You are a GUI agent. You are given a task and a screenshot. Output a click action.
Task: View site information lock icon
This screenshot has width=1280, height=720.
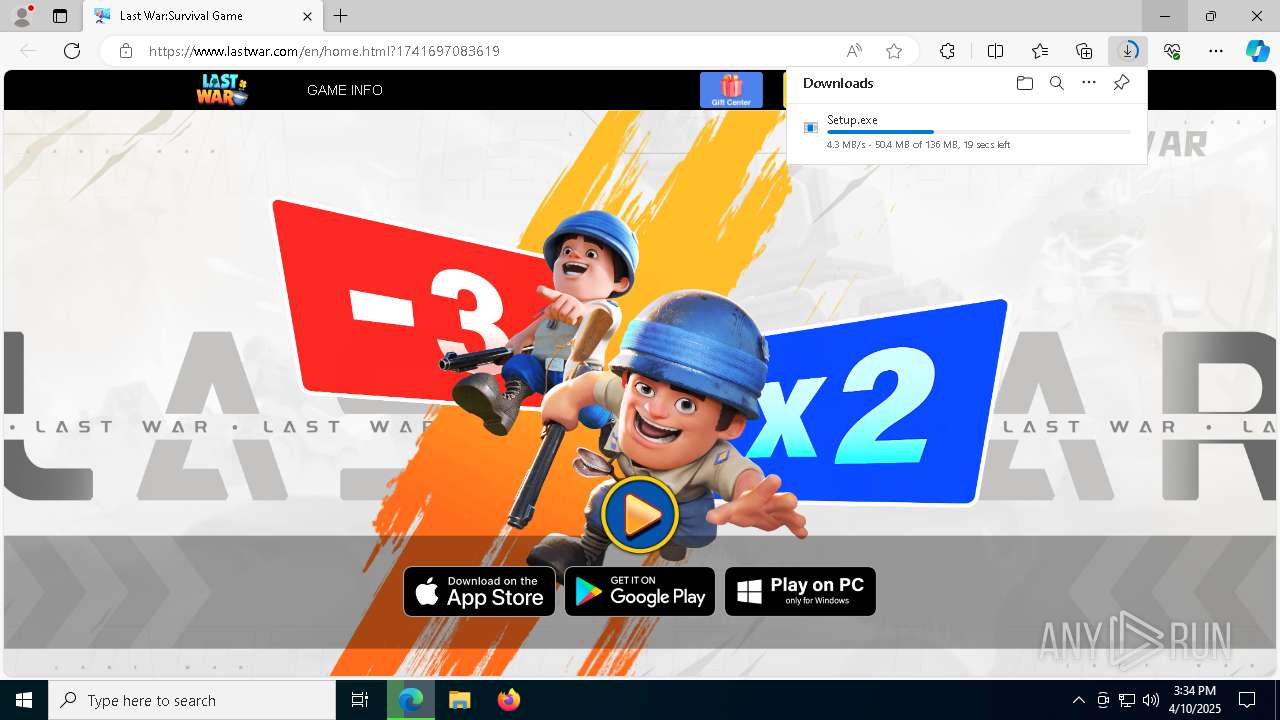pyautogui.click(x=126, y=51)
